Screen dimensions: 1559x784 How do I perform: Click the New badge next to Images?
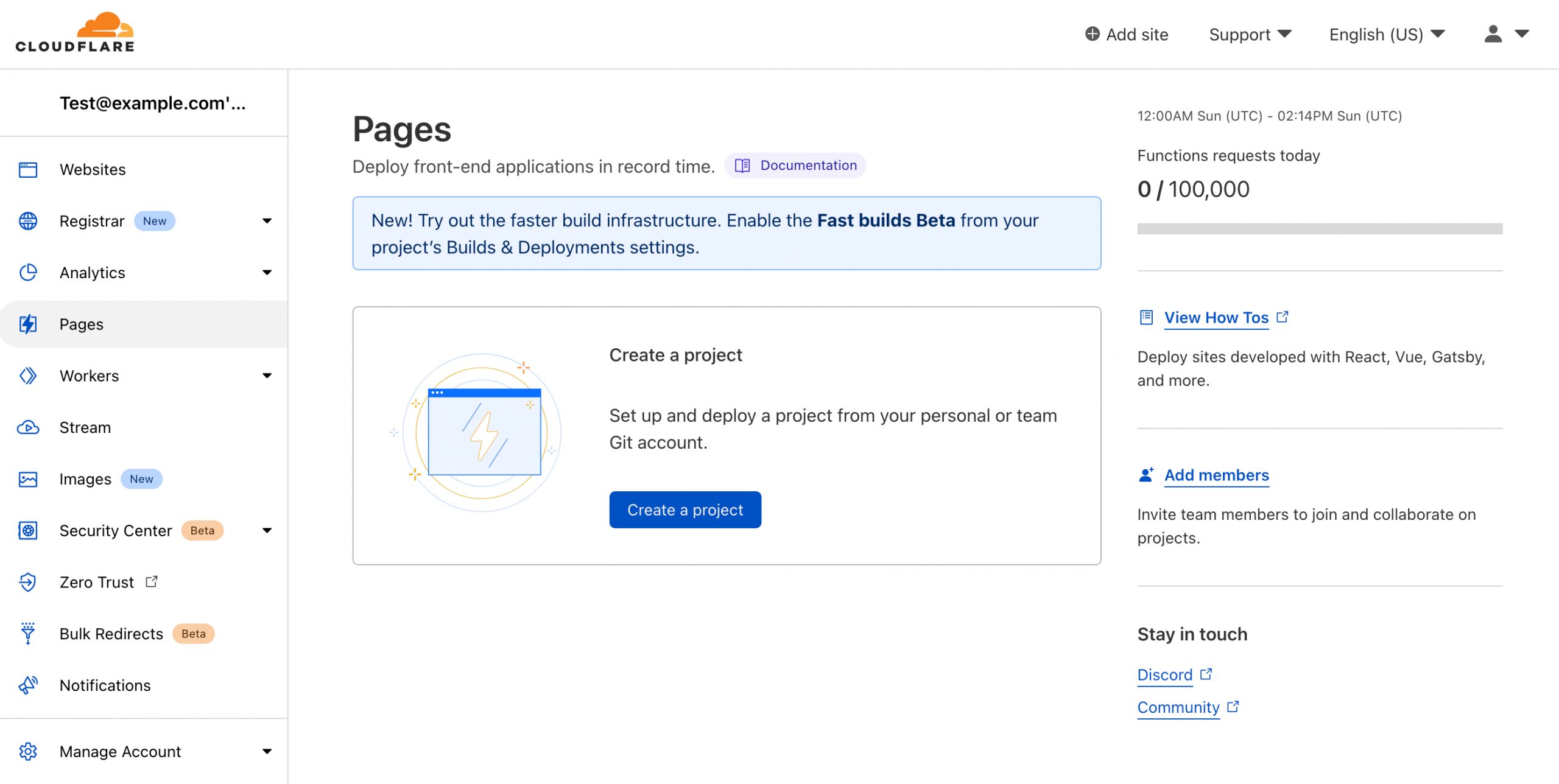click(141, 479)
